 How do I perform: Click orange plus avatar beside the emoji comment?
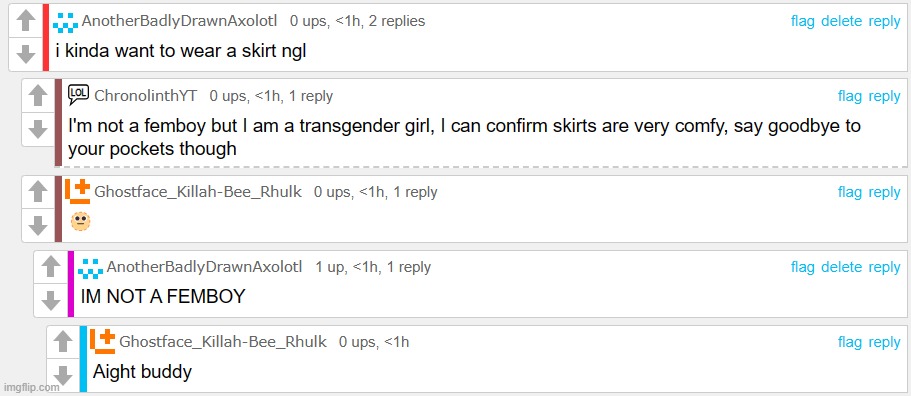click(78, 192)
